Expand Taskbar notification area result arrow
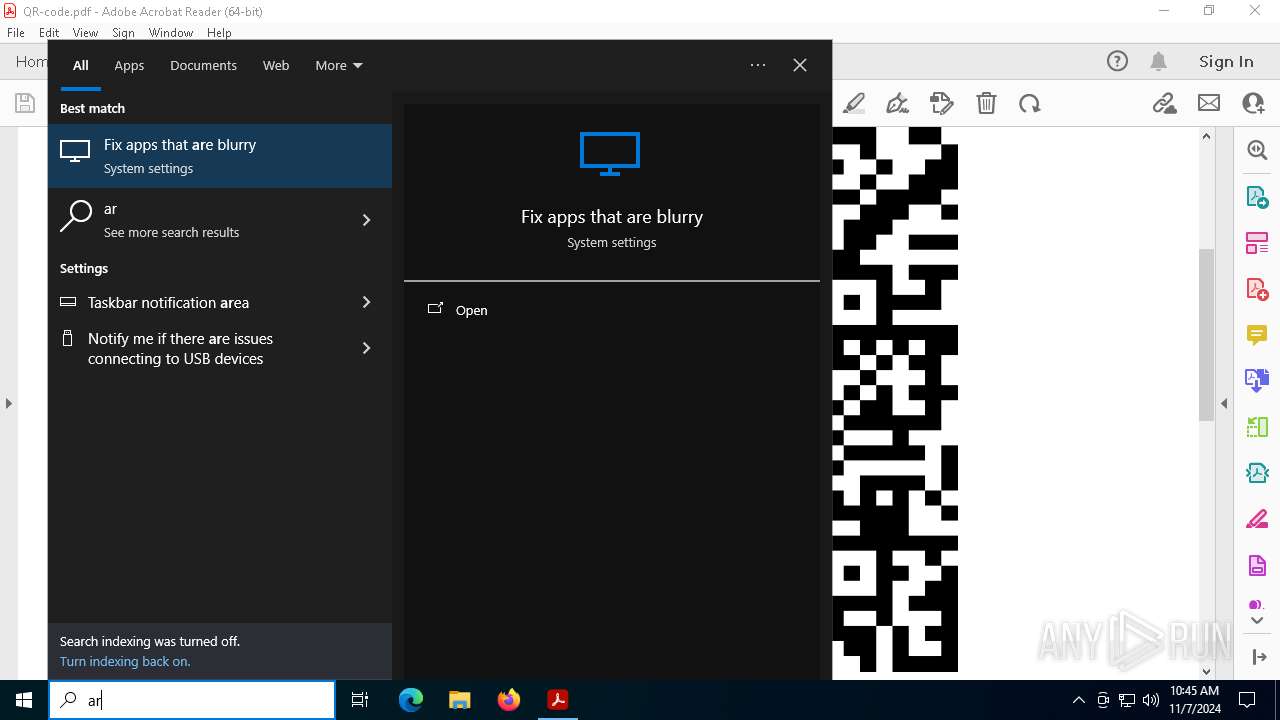This screenshot has width=1280, height=720. pyautogui.click(x=366, y=302)
